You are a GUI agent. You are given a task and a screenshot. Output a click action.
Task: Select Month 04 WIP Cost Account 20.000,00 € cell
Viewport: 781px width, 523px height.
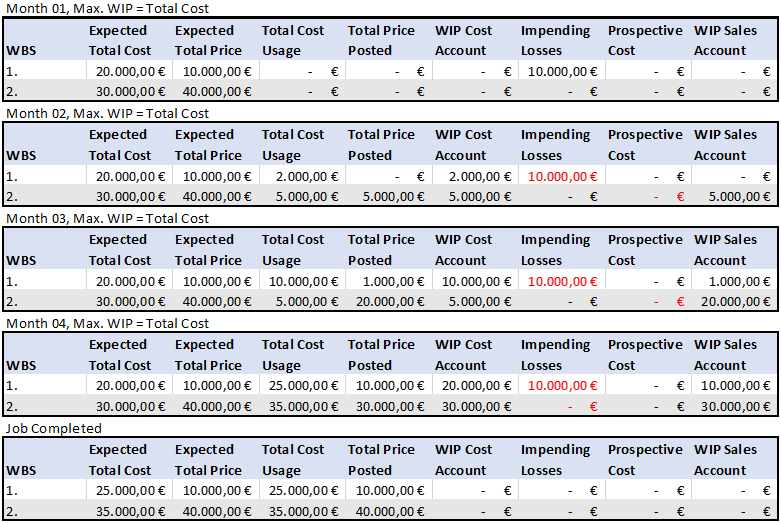click(x=473, y=386)
